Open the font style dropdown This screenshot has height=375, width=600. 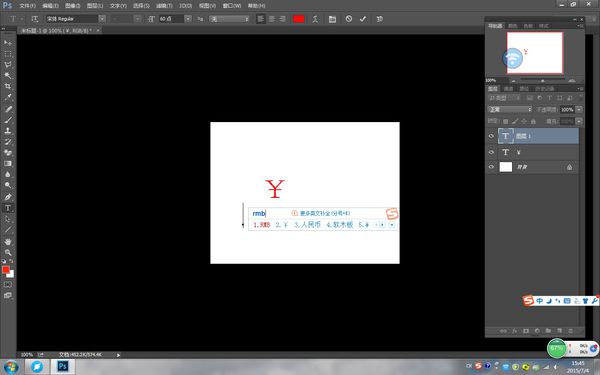[137, 19]
